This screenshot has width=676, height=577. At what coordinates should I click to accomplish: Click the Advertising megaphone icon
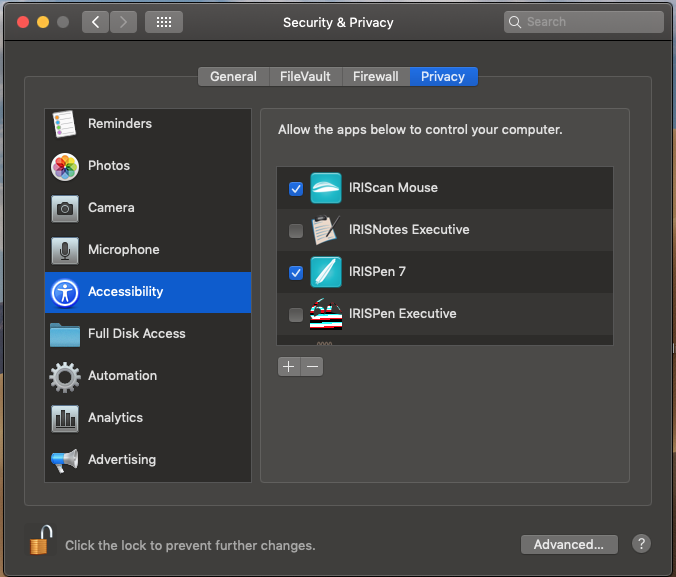(x=65, y=460)
